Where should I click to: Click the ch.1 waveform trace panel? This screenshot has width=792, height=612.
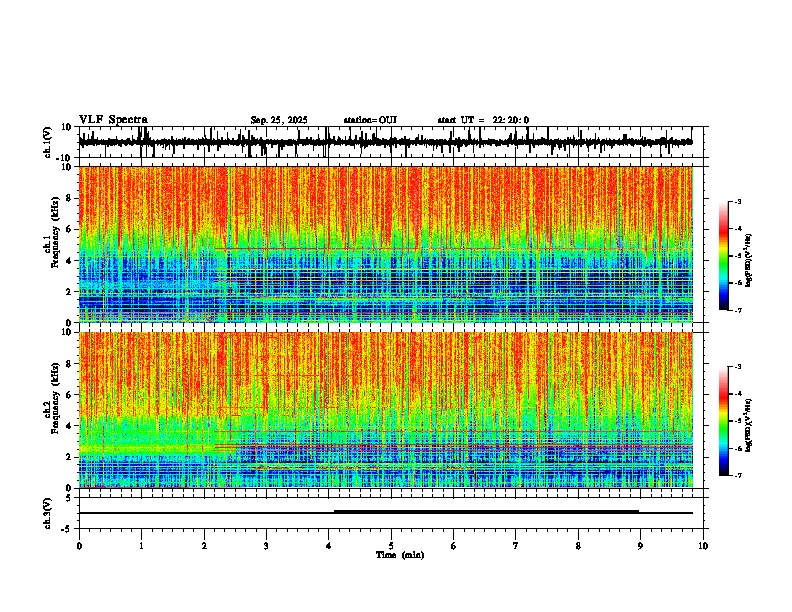(x=390, y=142)
